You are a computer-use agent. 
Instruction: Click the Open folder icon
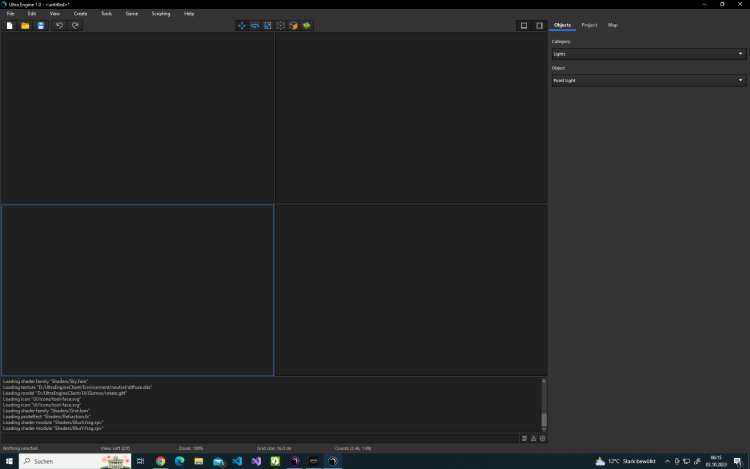[25, 25]
